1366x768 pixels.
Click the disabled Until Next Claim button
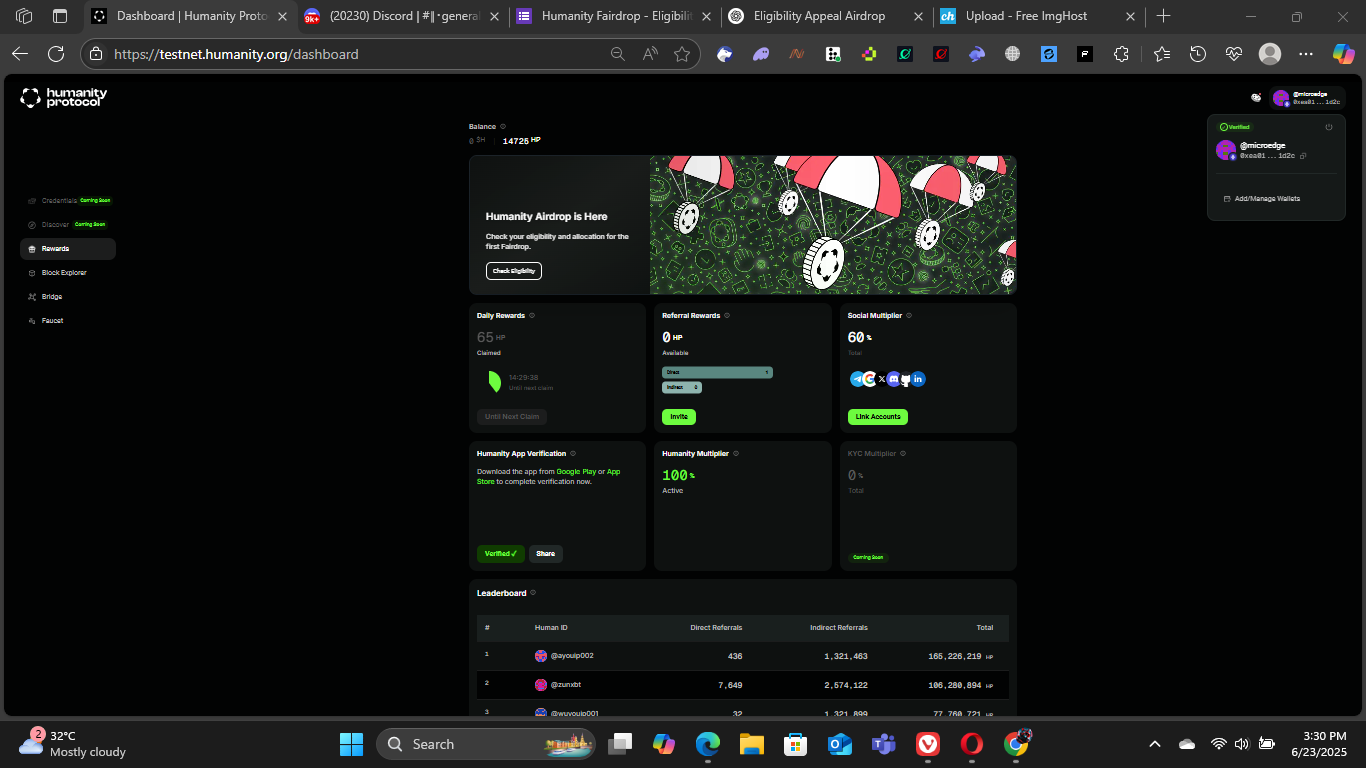[512, 417]
